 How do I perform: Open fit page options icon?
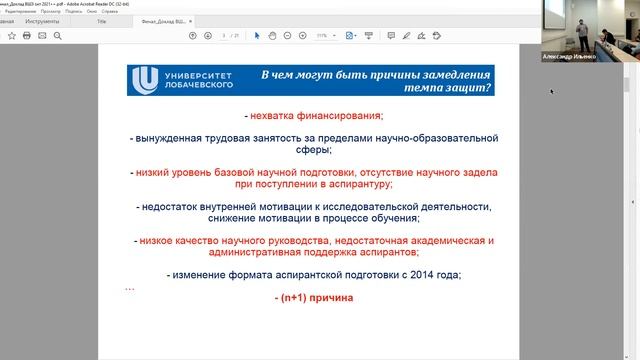click(x=351, y=36)
